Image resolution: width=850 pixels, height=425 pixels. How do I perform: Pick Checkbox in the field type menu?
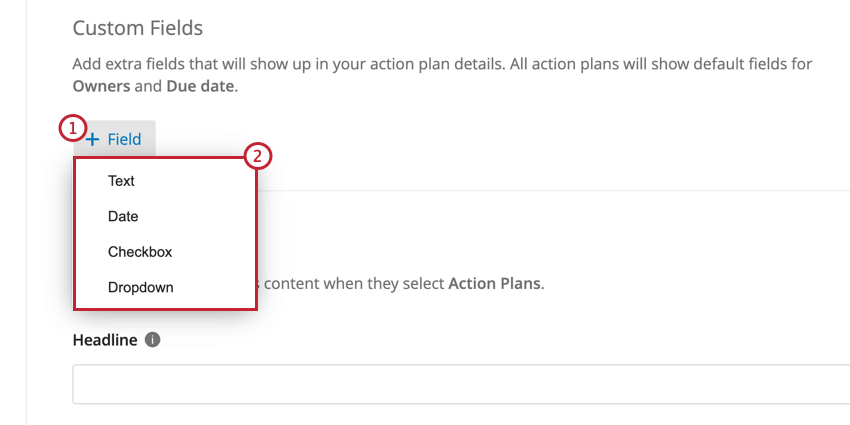coord(140,252)
